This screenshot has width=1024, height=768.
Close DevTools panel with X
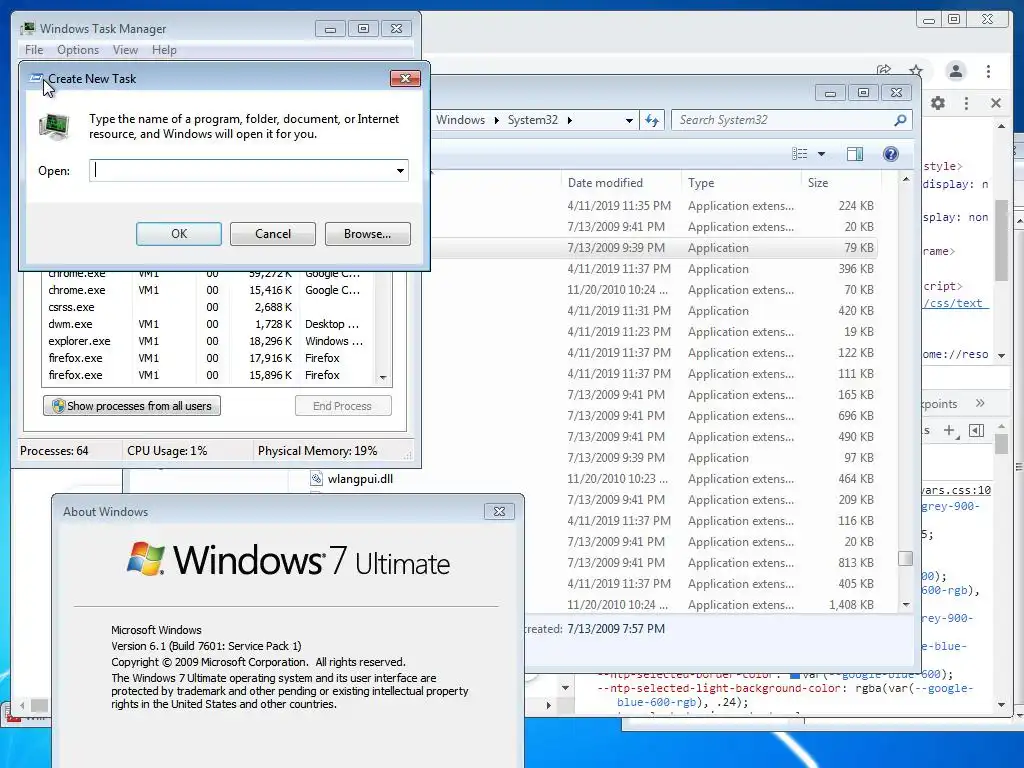click(996, 103)
